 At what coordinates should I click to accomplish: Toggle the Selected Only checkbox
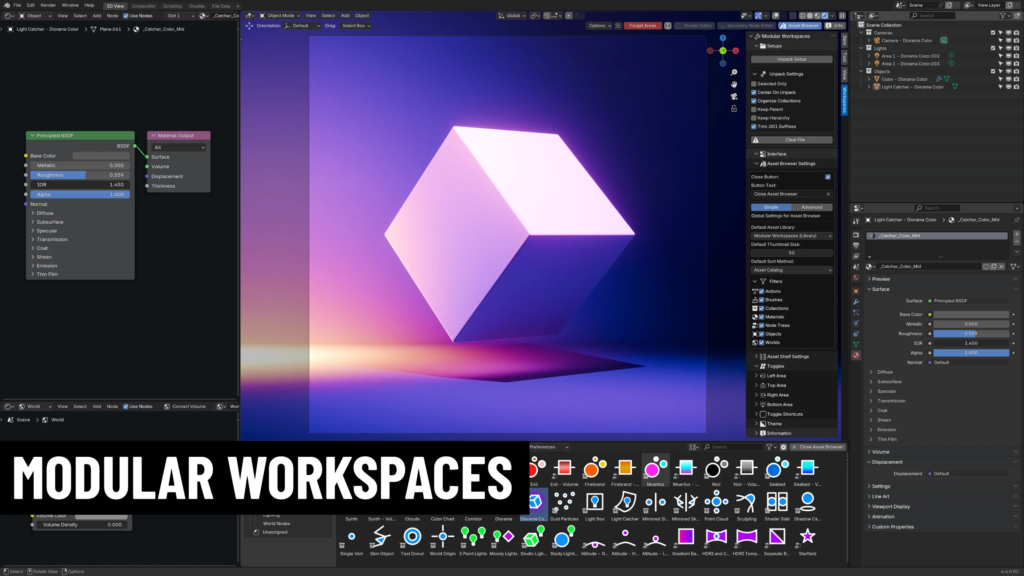point(754,84)
